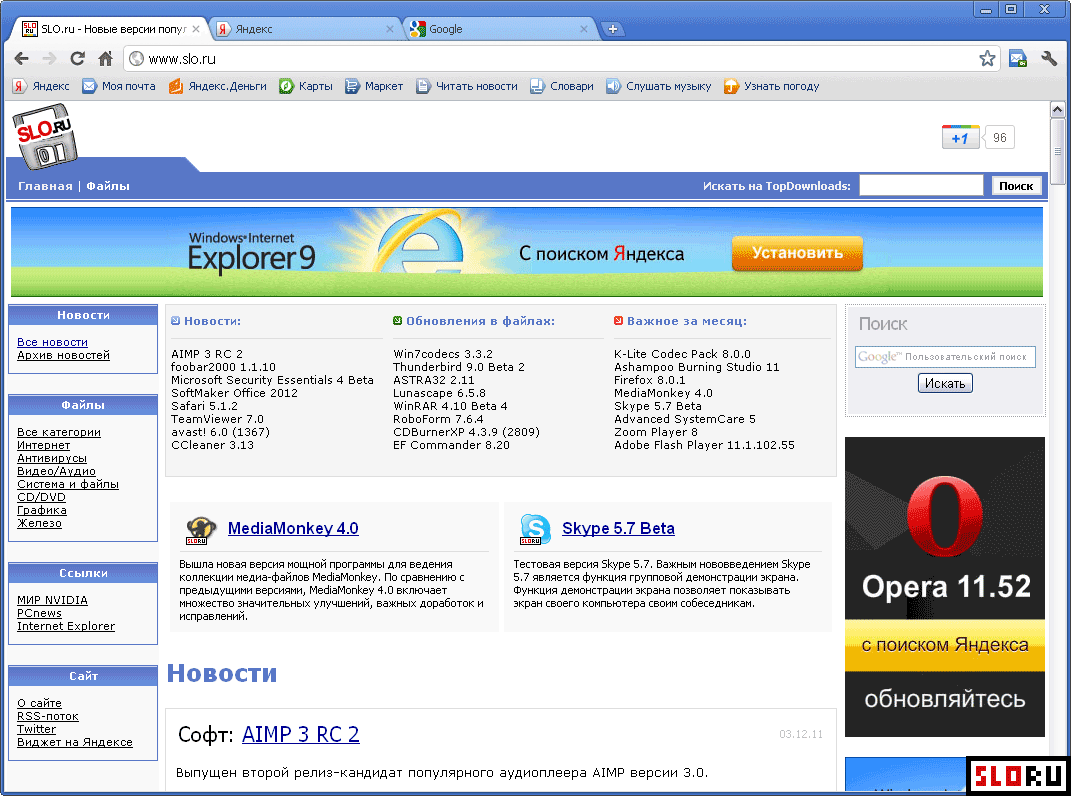
Task: Open the wrench settings menu
Action: [1049, 59]
